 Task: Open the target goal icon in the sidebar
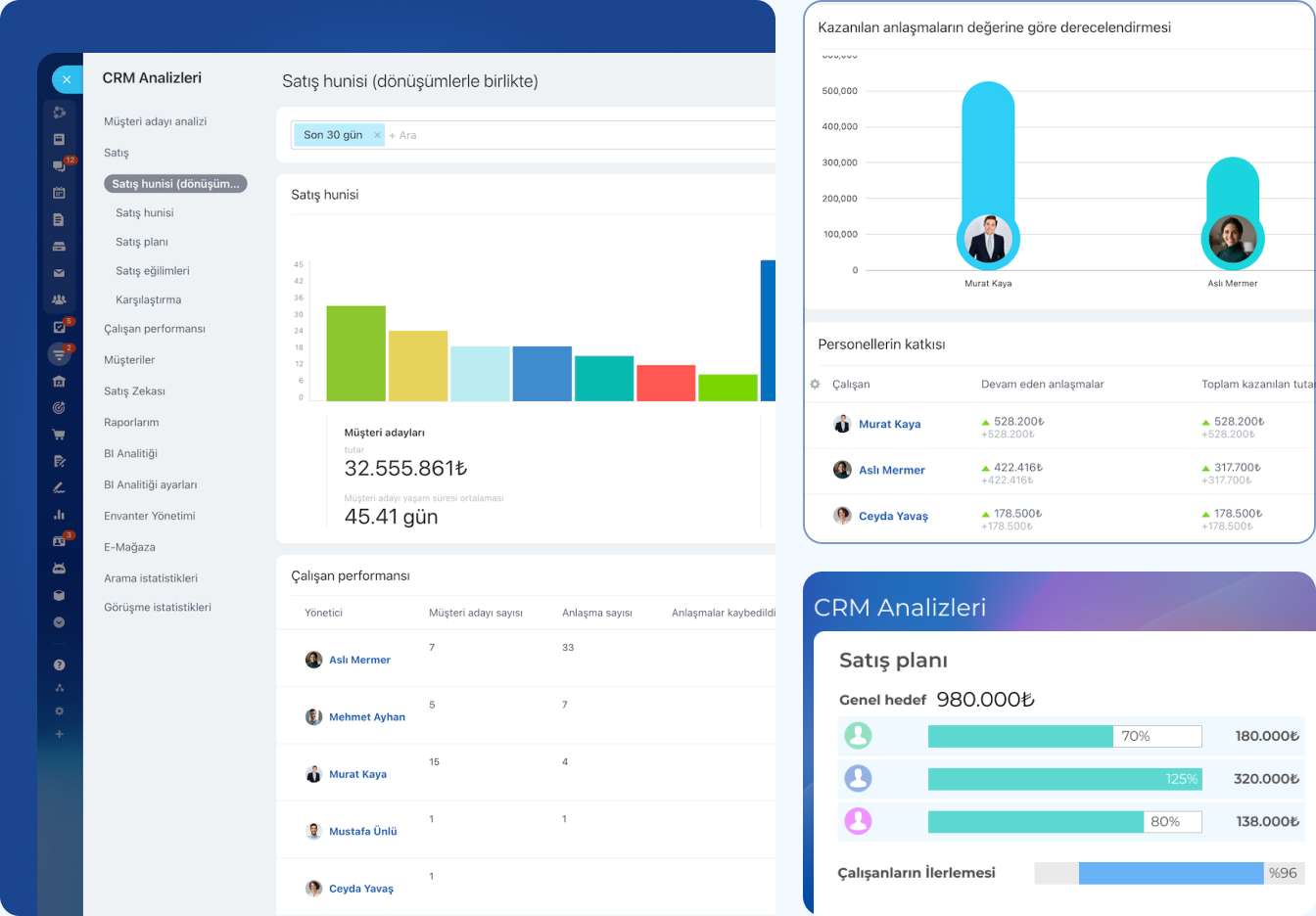(59, 407)
